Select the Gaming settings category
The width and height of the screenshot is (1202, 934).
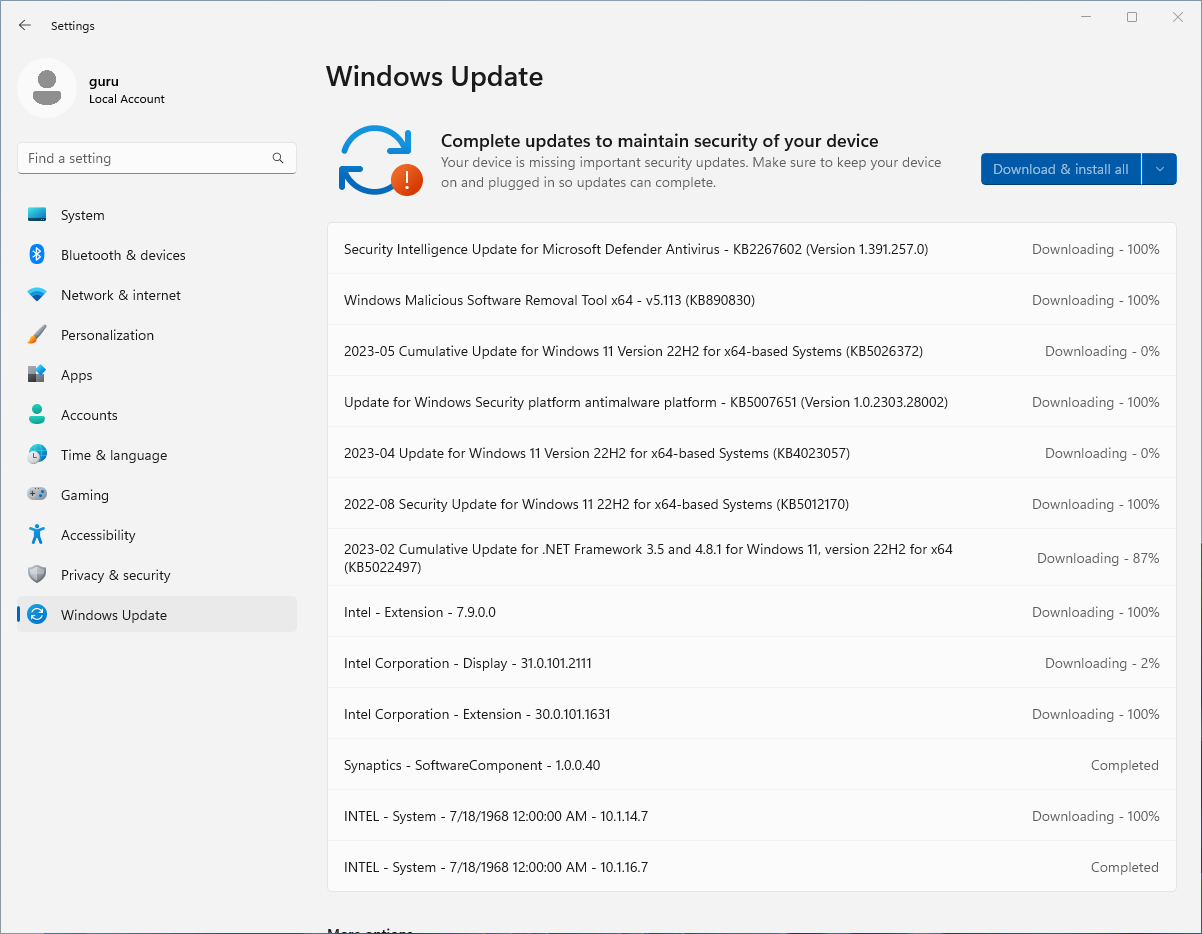click(x=157, y=495)
